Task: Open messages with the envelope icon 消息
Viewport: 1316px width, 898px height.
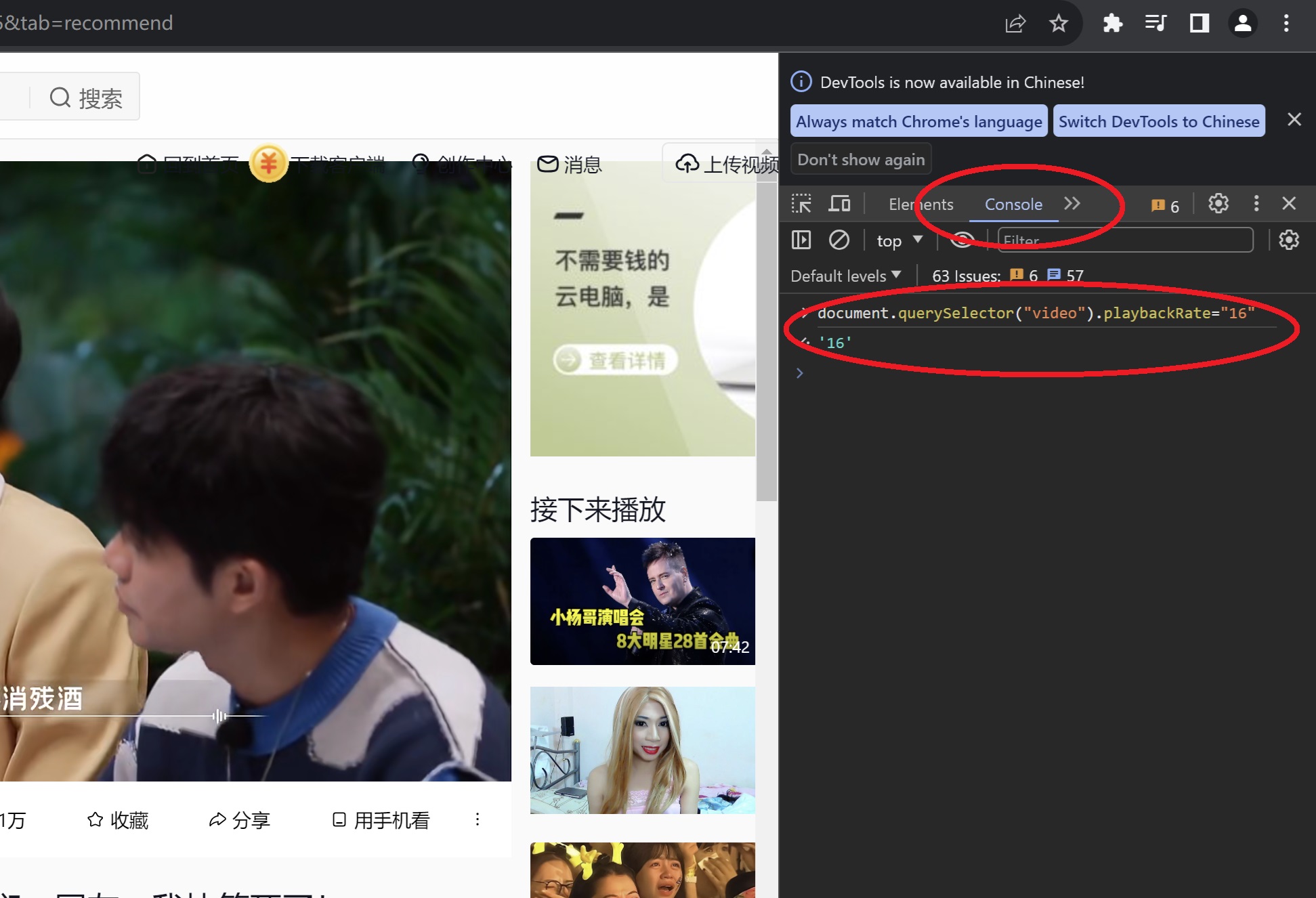Action: coord(569,164)
